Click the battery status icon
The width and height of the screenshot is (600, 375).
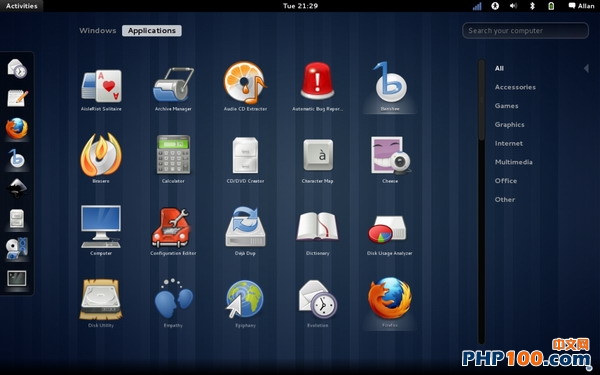551,6
